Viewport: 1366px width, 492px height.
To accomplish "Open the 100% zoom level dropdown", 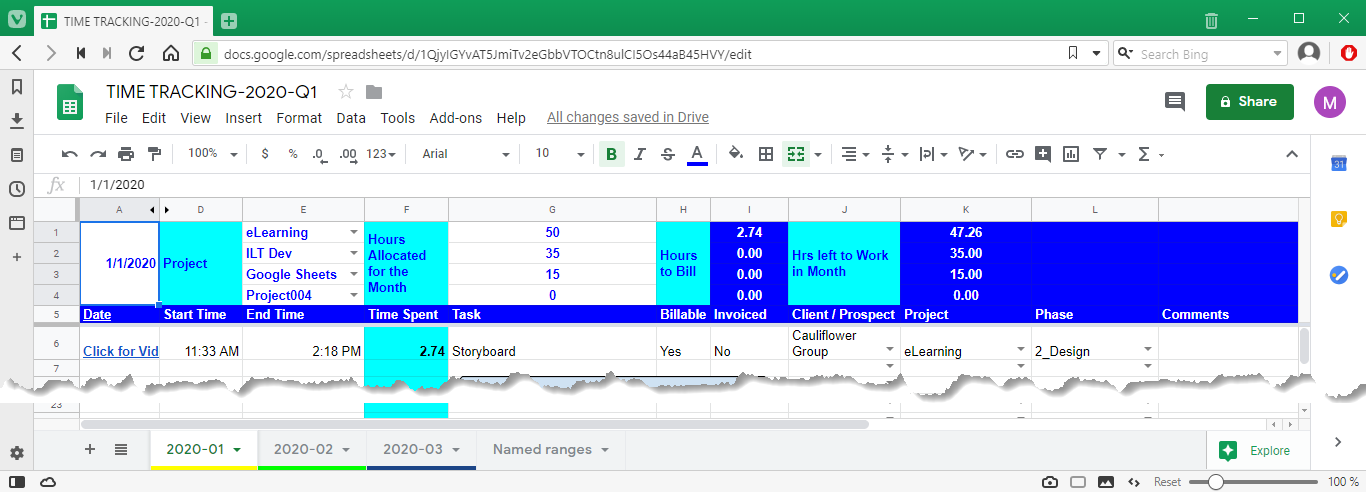I will [212, 154].
